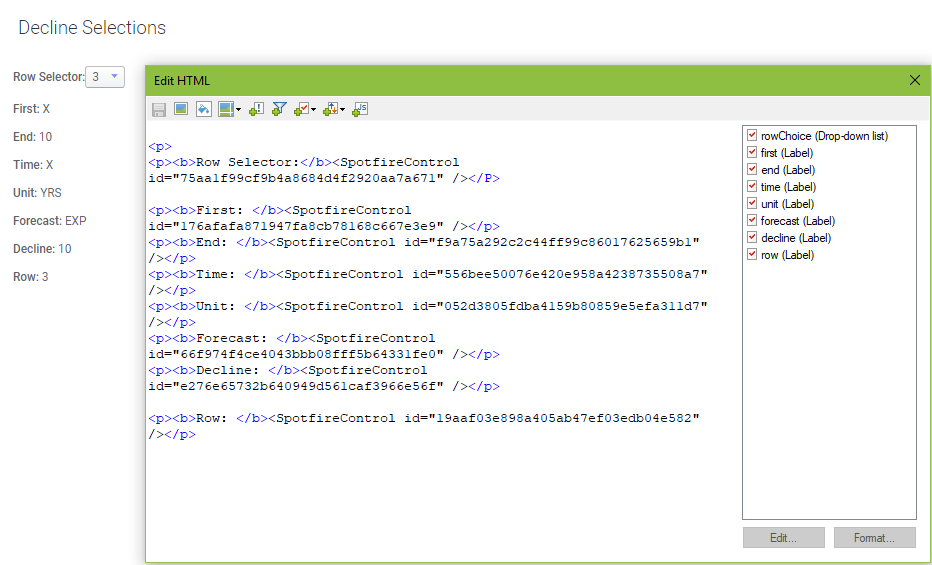The height and width of the screenshot is (565, 932).
Task: Select 'first (Label)' list entry text
Action: coord(787,153)
